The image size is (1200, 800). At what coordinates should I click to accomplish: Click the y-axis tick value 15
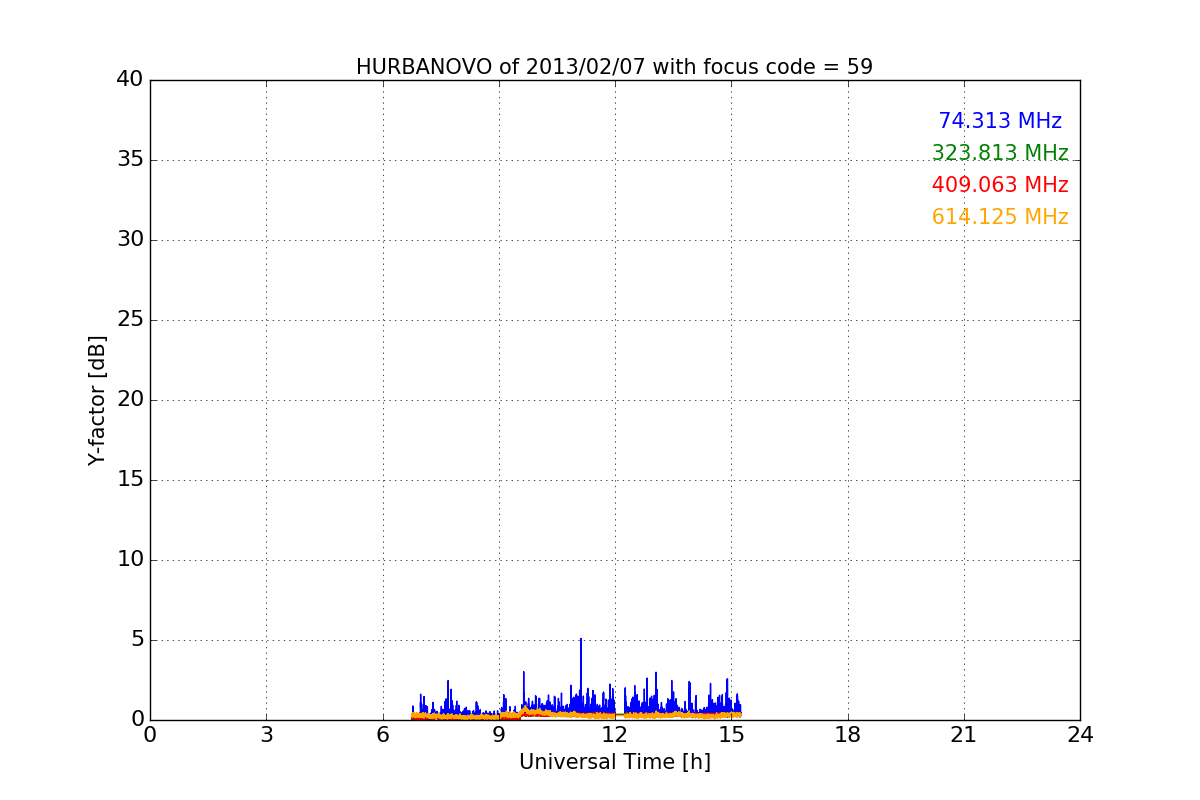coord(130,480)
